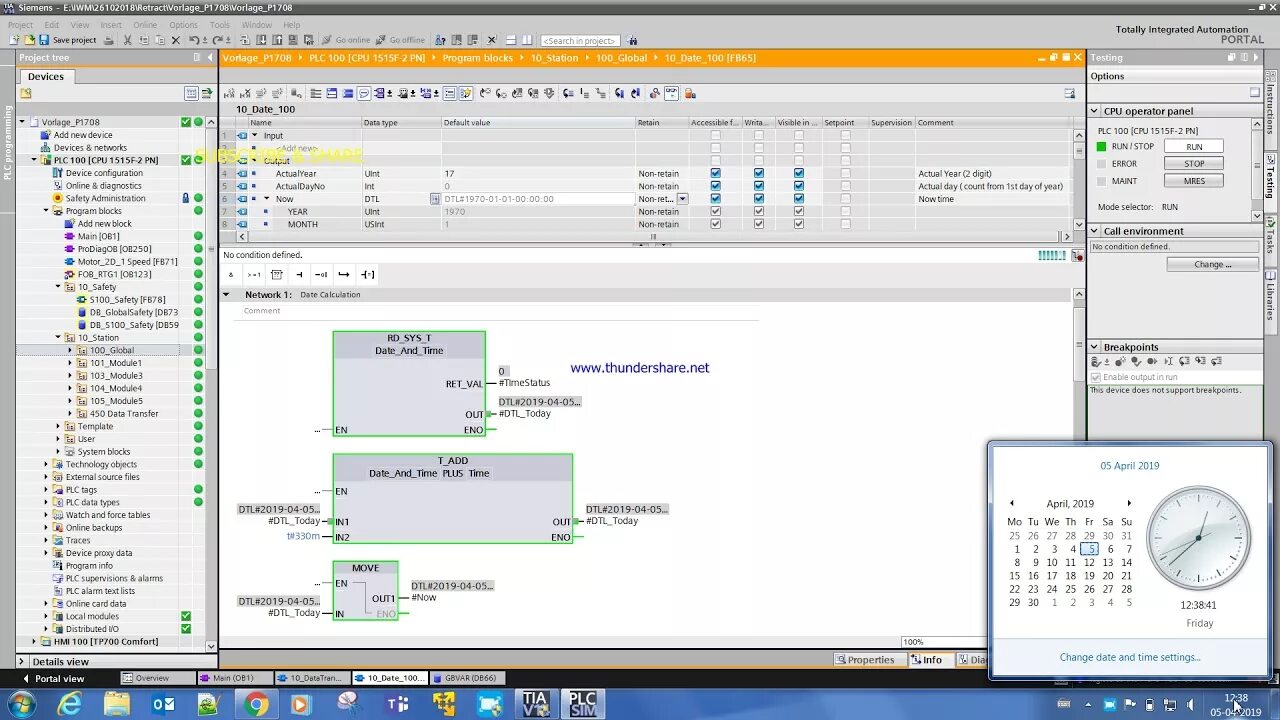The height and width of the screenshot is (720, 1280).
Task: Collapse CPU operator panel section
Action: (x=1095, y=111)
